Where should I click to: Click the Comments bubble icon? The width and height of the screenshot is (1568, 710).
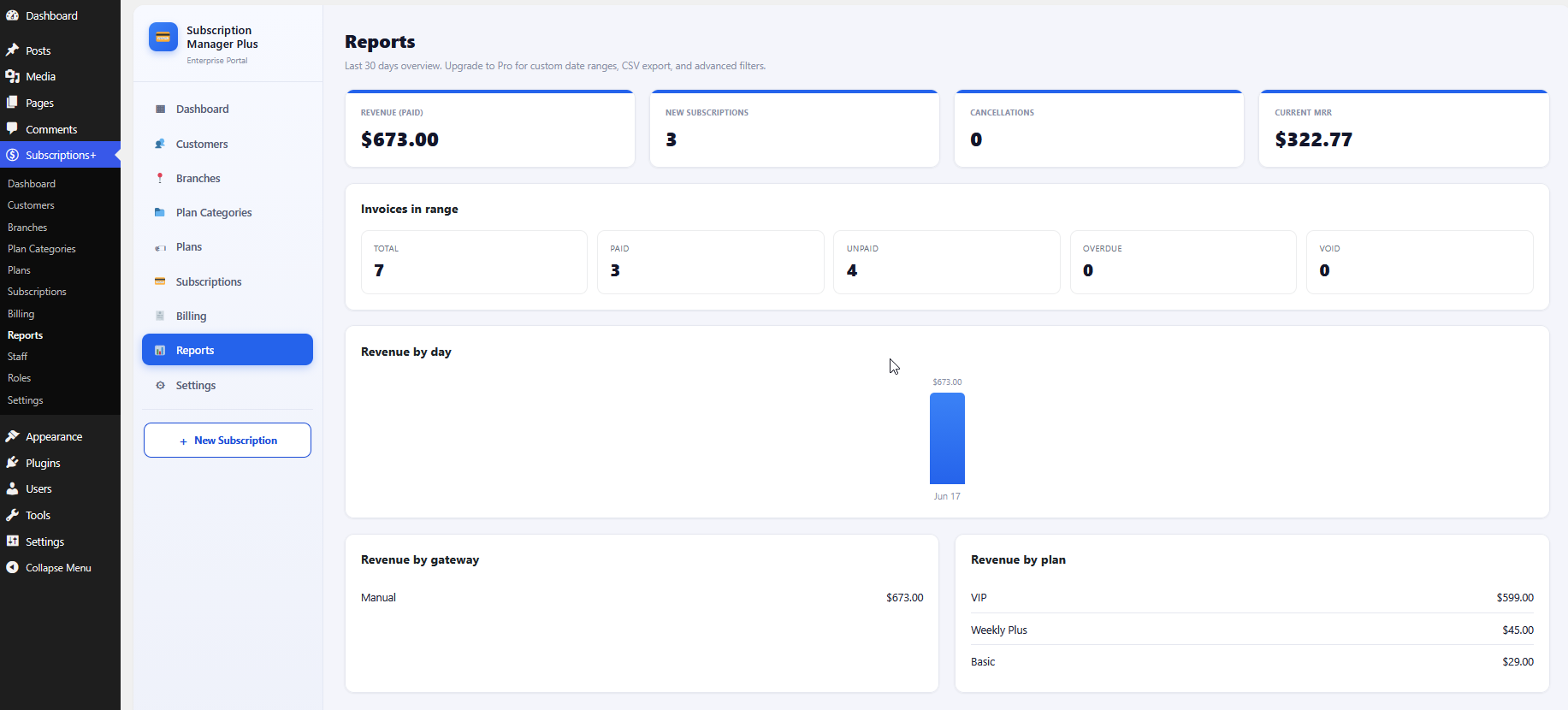[x=12, y=129]
